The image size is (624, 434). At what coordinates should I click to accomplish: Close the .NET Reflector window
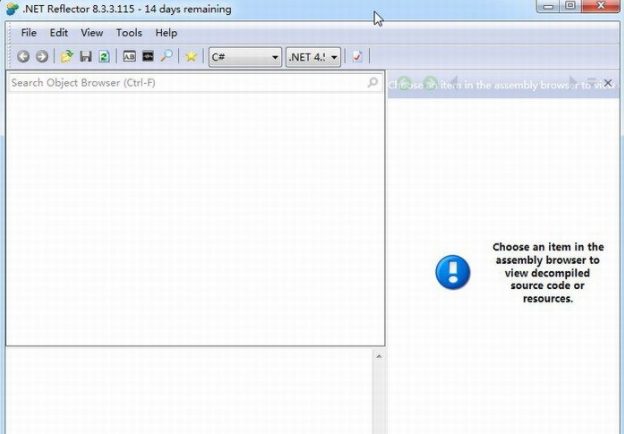[601, 6]
